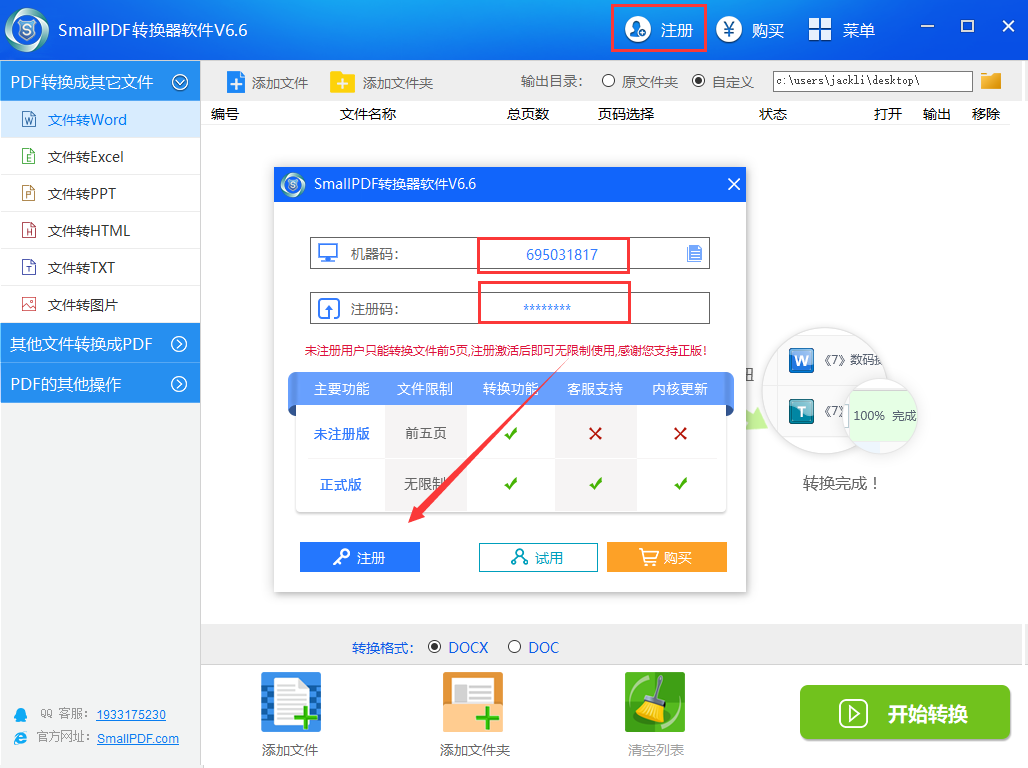Image resolution: width=1028 pixels, height=768 pixels.
Task: Choose DOC conversion format
Action: point(515,647)
